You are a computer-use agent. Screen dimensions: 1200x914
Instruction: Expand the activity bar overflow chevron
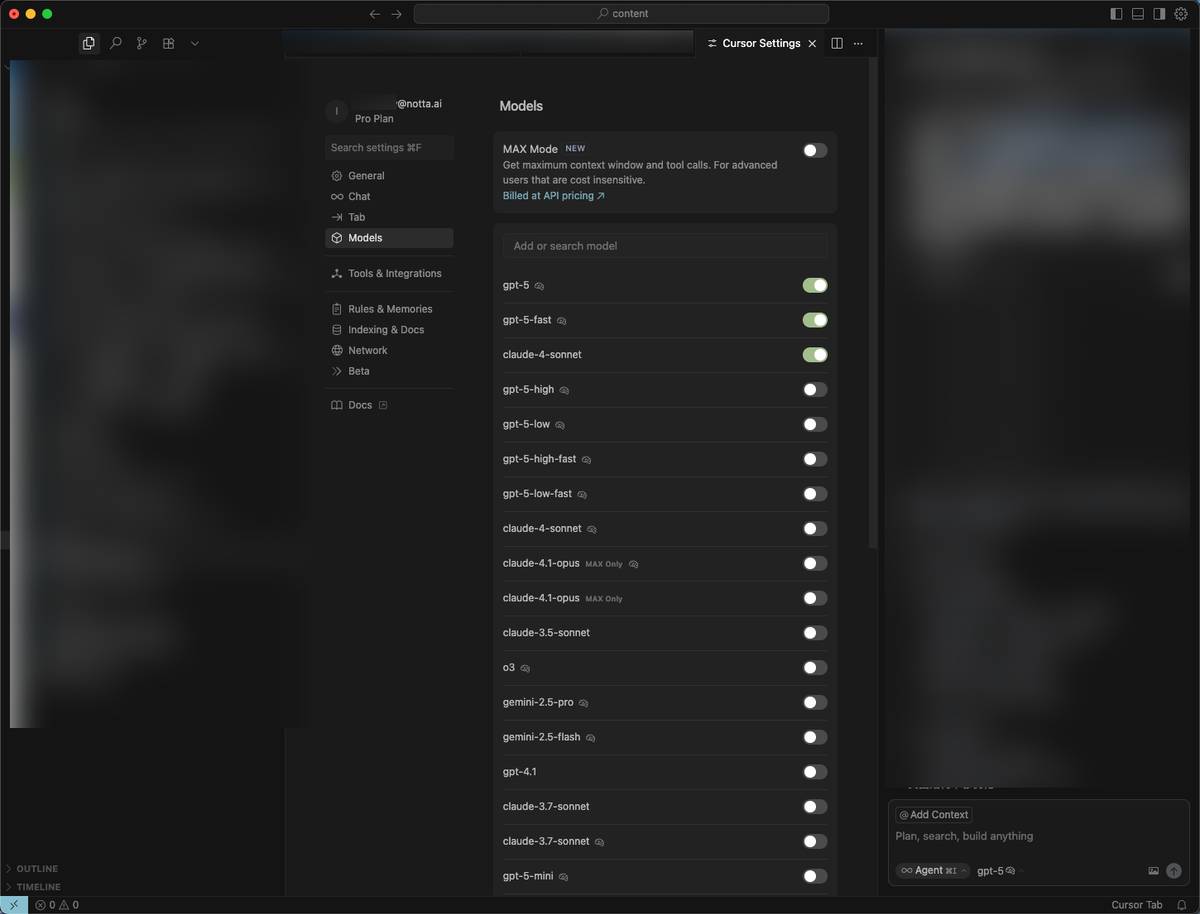195,43
